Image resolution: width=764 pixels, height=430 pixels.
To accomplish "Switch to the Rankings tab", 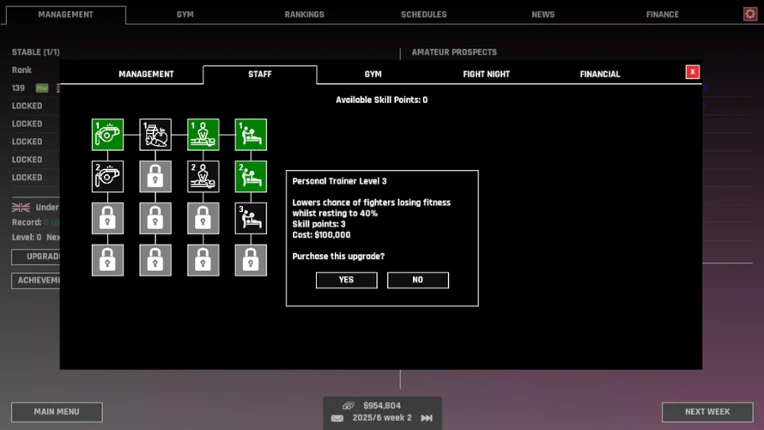I will [305, 15].
